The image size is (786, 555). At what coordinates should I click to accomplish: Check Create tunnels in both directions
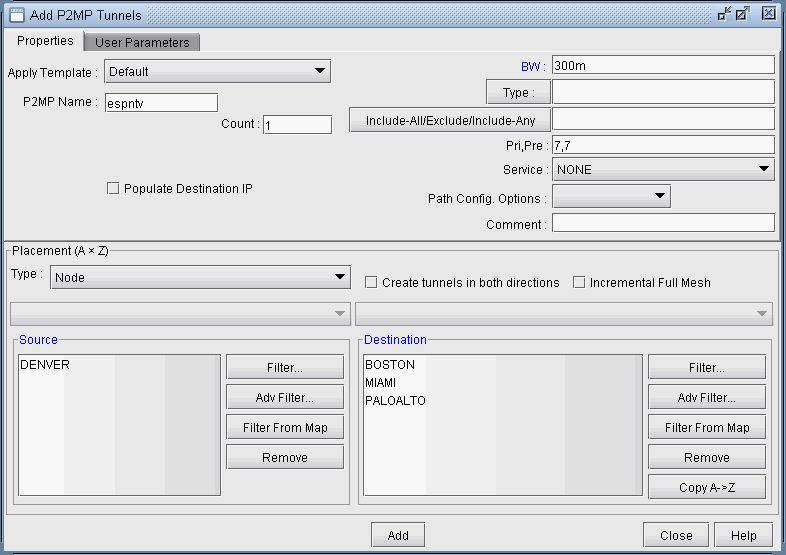click(x=371, y=282)
